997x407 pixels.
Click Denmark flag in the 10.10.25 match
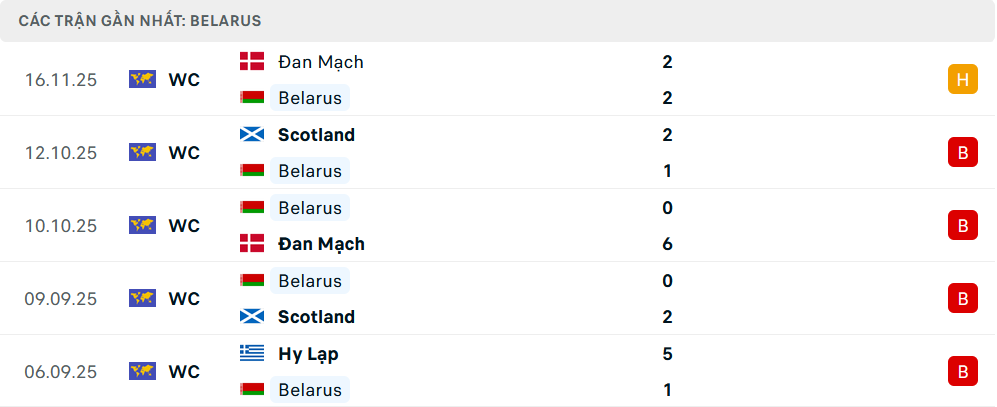(252, 243)
